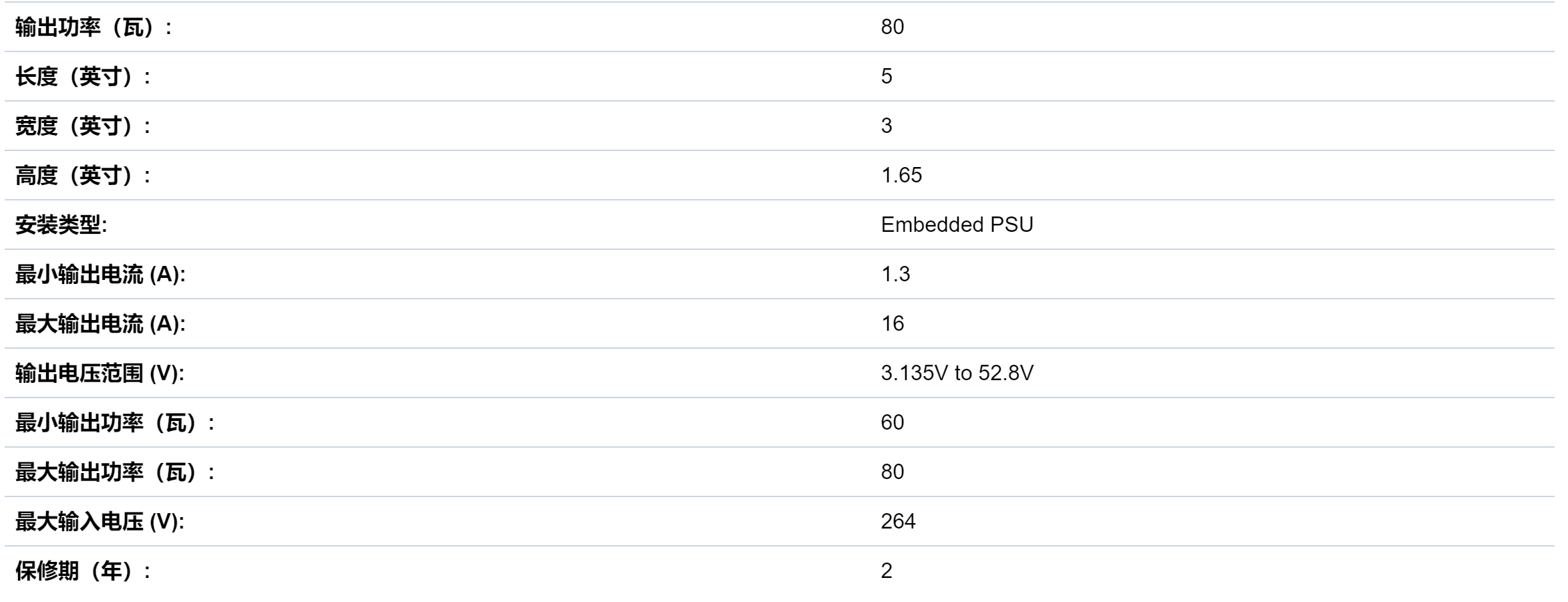Select the minimum current value 1.3
This screenshot has height=602, width=1568.
tap(895, 274)
